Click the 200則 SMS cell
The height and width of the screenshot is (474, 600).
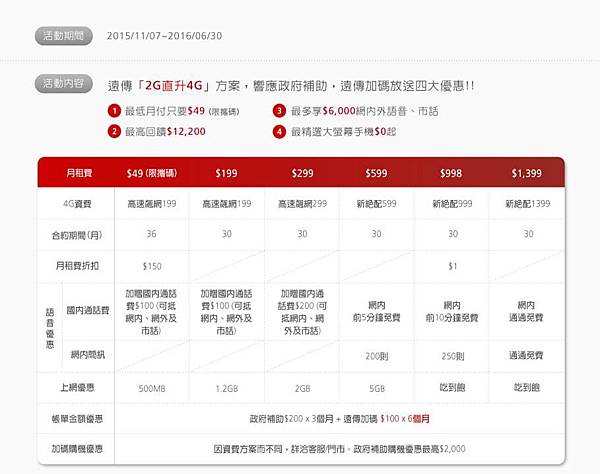click(x=377, y=357)
